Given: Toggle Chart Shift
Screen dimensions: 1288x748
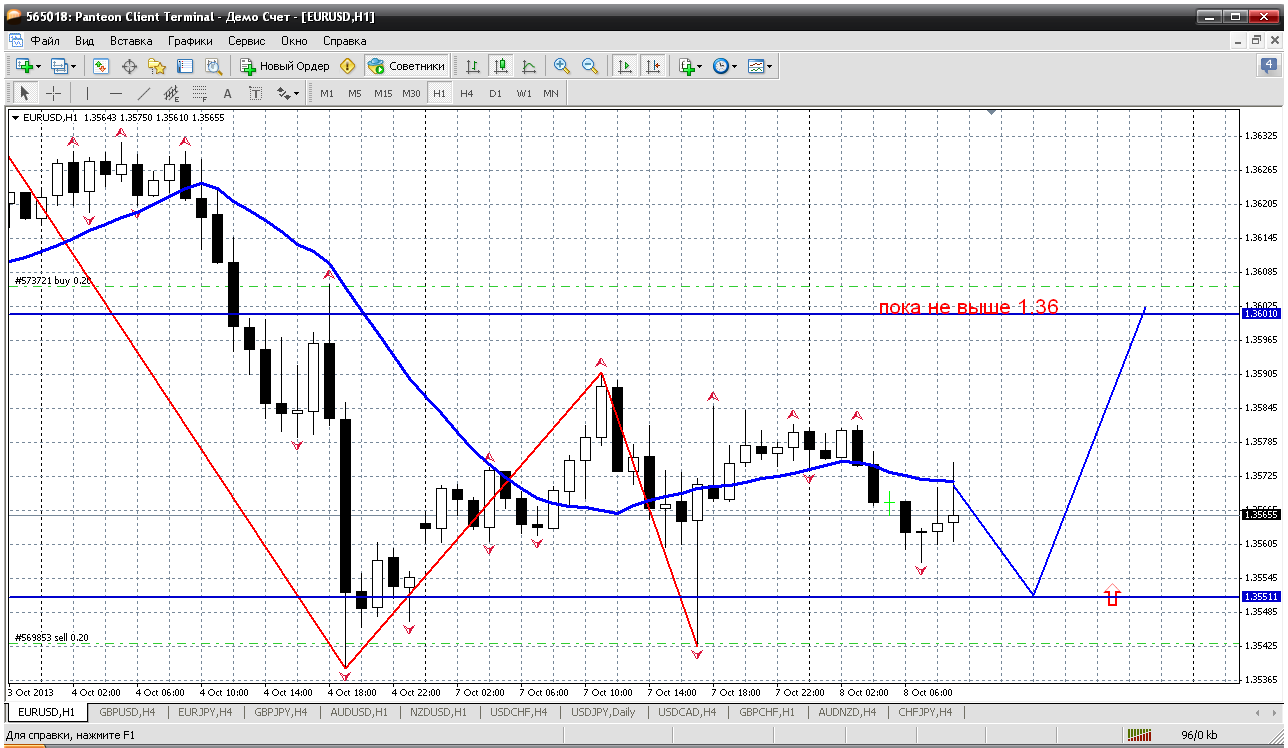Looking at the screenshot, I should pyautogui.click(x=653, y=66).
